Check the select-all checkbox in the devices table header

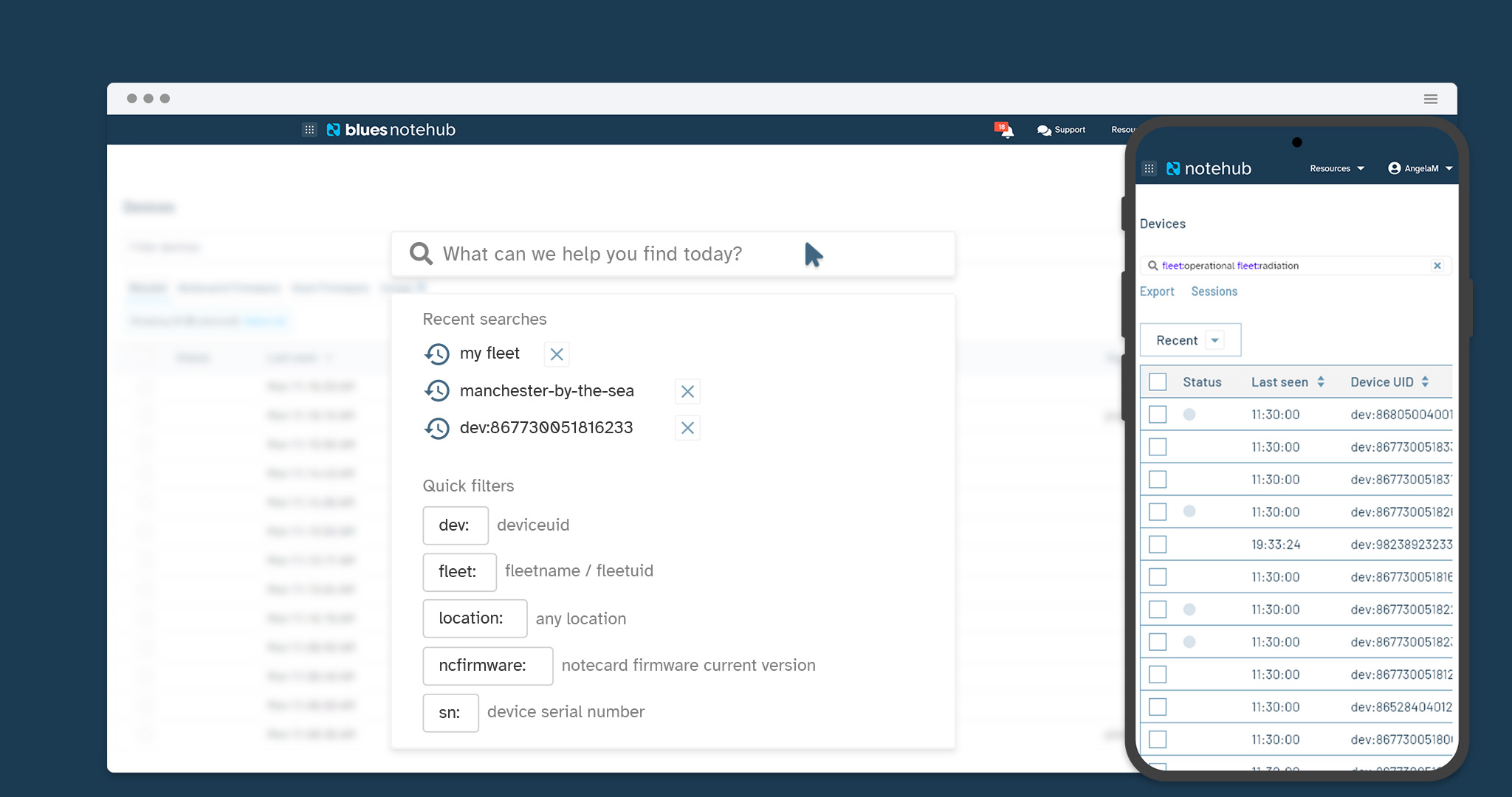pyautogui.click(x=1158, y=382)
